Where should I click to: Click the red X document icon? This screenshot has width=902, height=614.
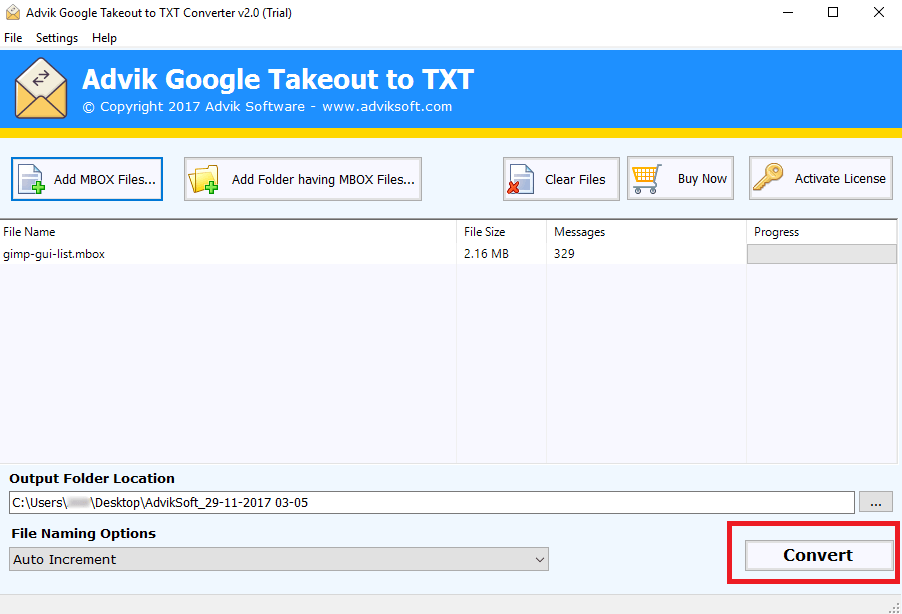coord(521,179)
